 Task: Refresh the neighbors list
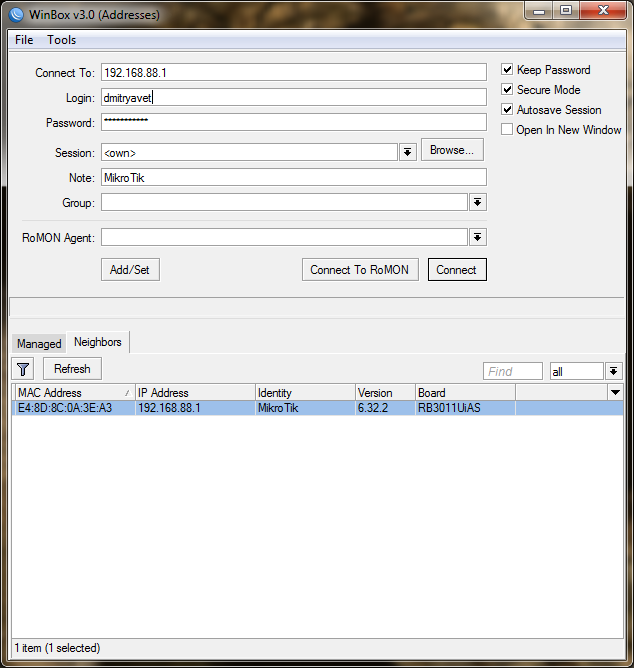point(72,369)
